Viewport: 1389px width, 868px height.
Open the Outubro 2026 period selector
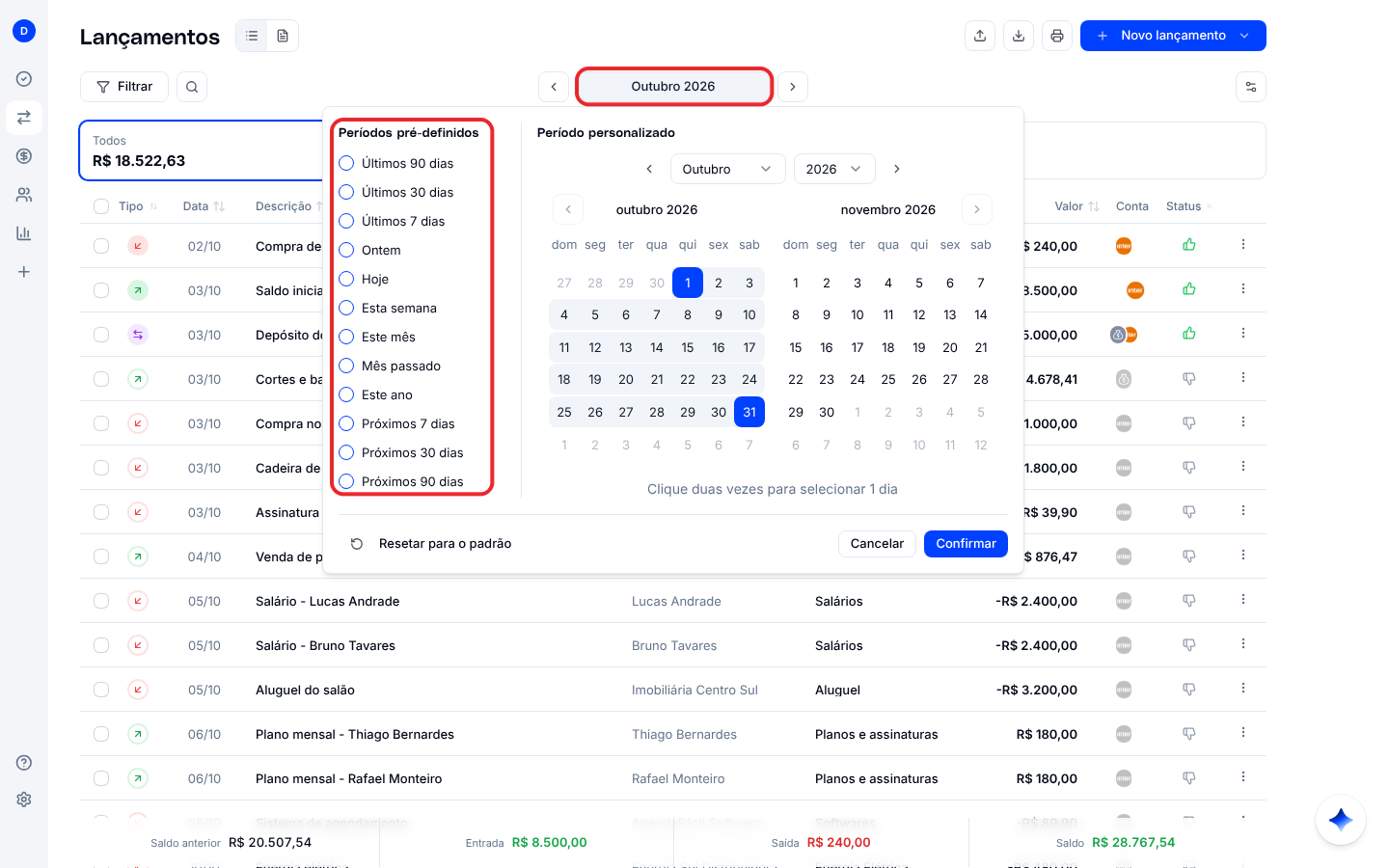[x=673, y=87]
